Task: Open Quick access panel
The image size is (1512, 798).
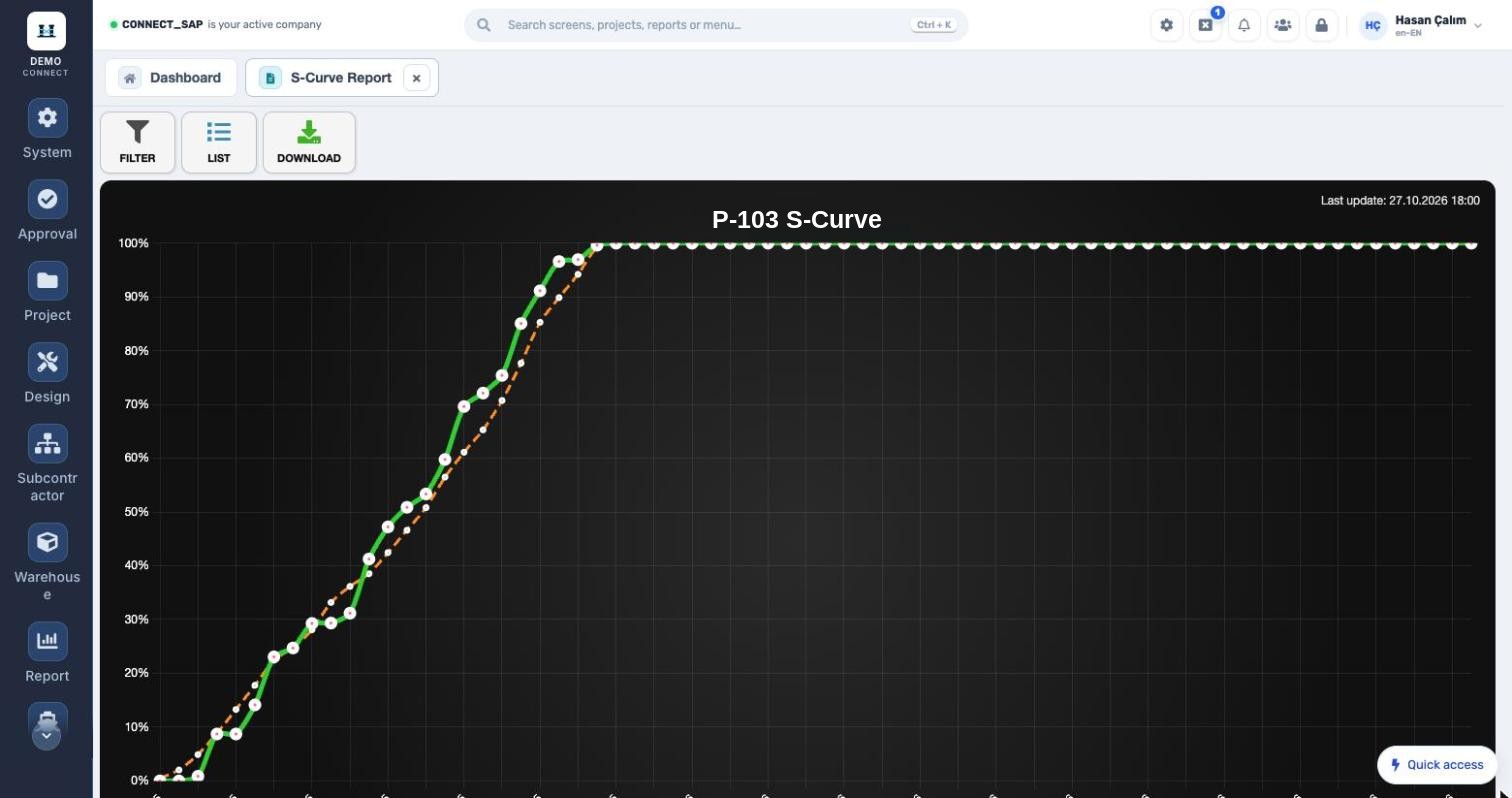Action: tap(1437, 765)
